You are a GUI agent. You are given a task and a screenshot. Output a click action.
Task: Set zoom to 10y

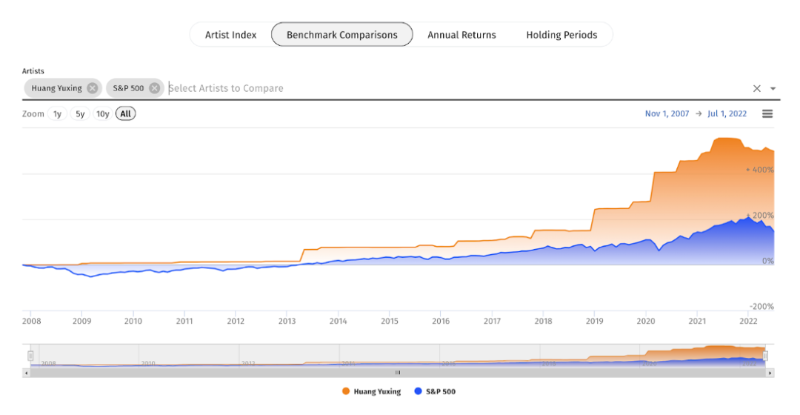click(102, 114)
